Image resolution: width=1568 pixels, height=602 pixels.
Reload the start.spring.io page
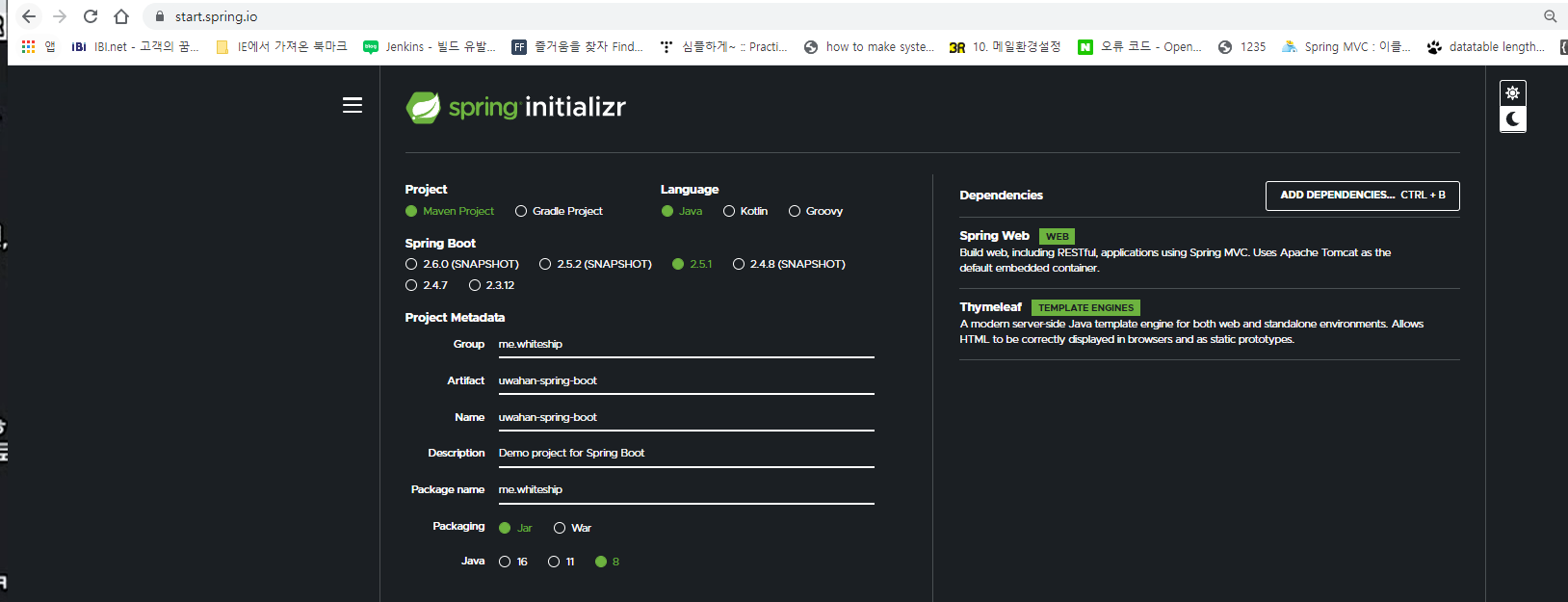91,16
